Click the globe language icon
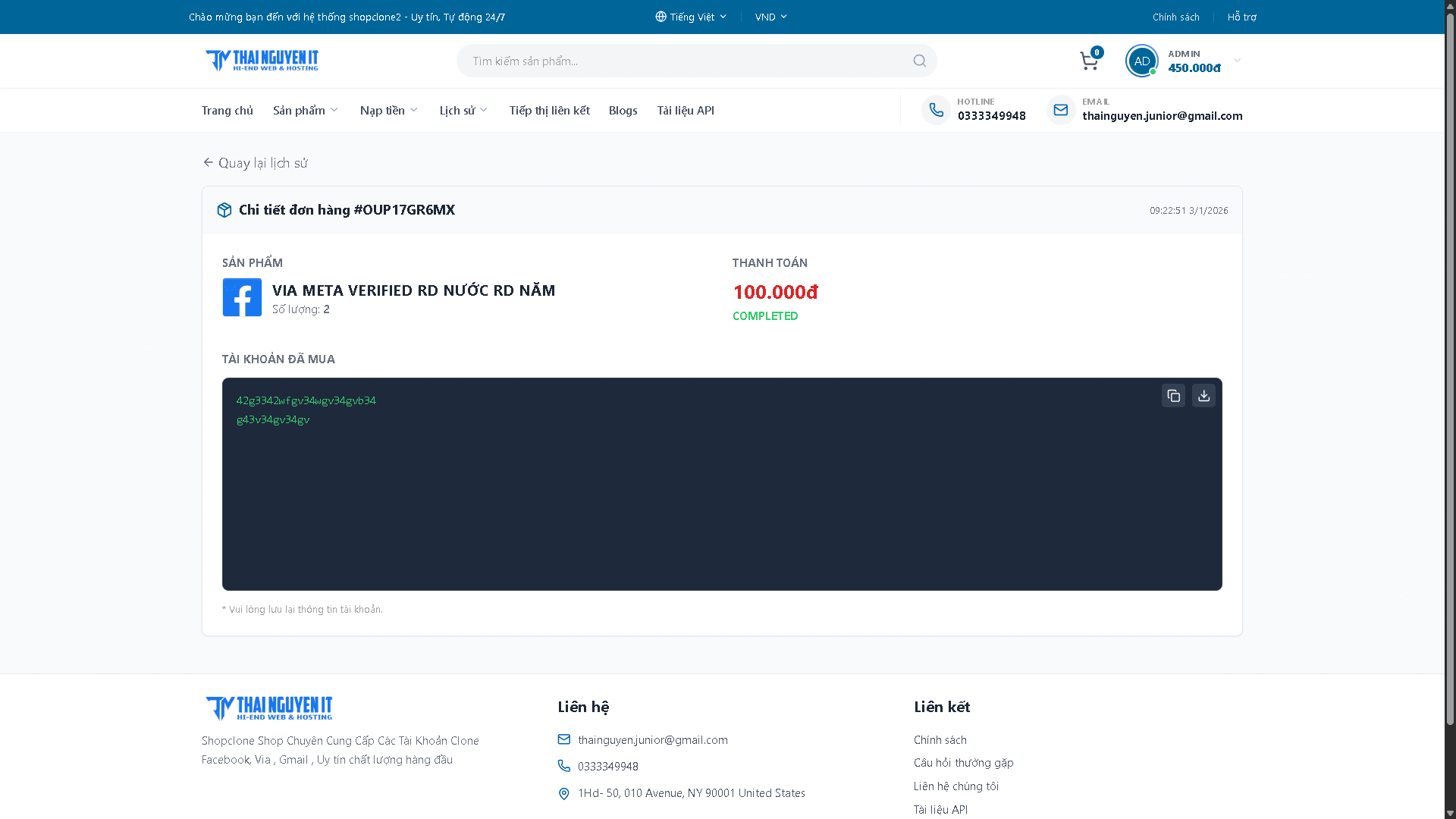The width and height of the screenshot is (1456, 819). pos(661,17)
